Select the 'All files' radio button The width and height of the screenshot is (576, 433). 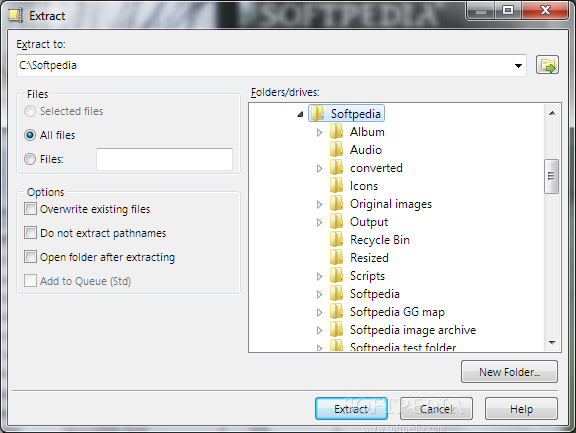tap(30, 135)
